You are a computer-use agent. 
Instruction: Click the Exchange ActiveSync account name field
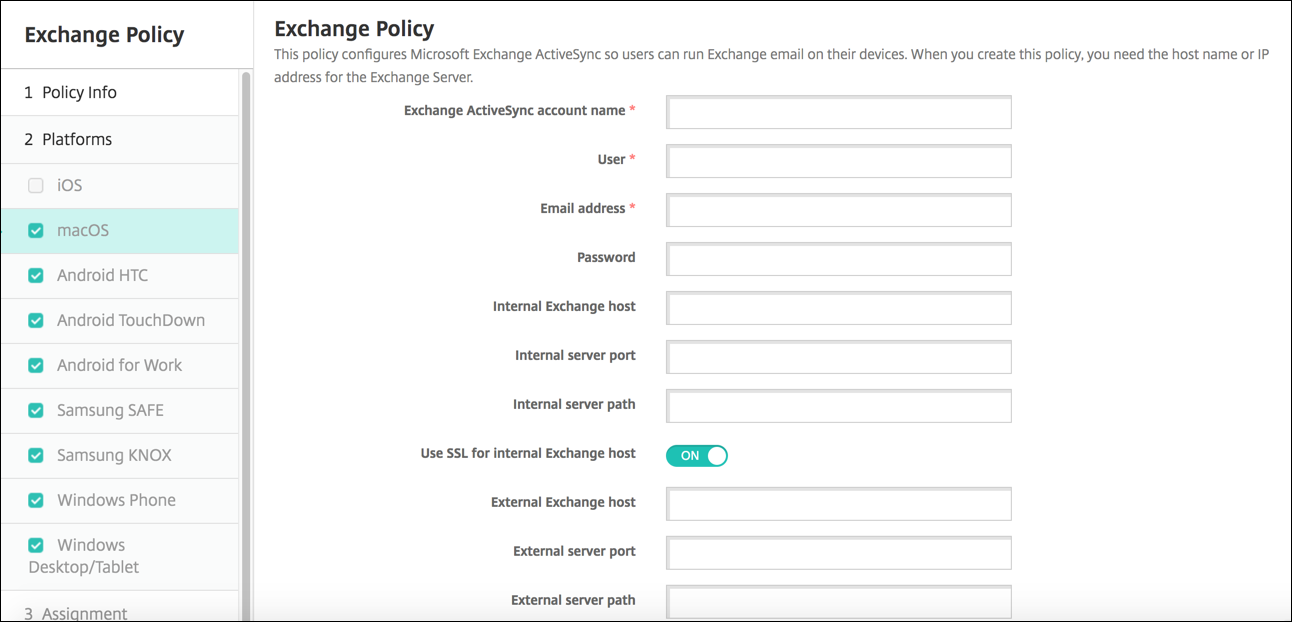pos(839,112)
